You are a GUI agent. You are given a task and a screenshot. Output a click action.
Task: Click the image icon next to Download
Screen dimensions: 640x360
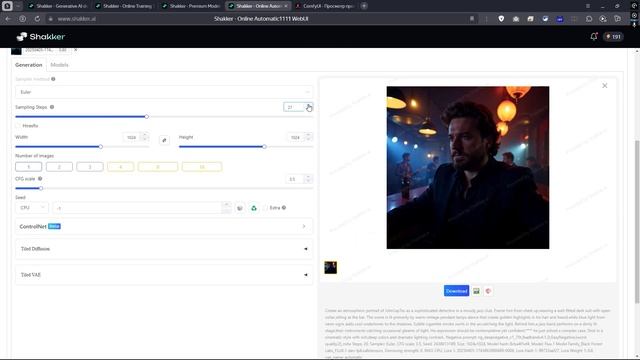tap(476, 291)
